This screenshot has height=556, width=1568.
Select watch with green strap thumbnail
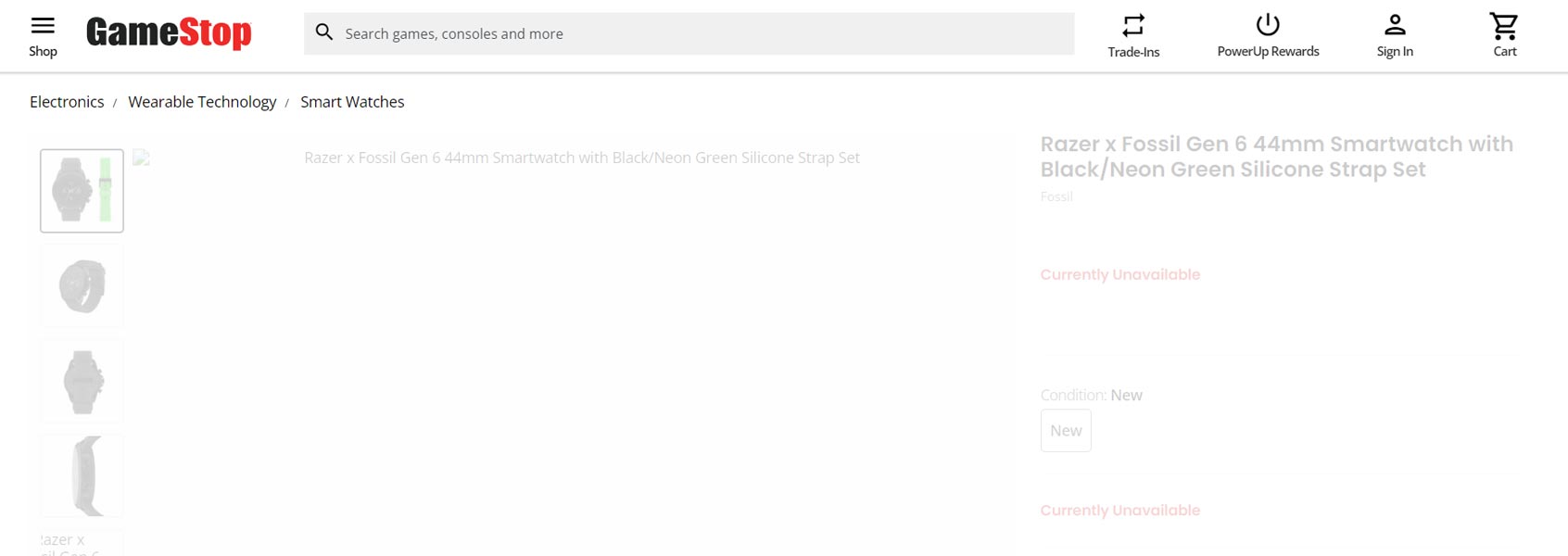[82, 191]
